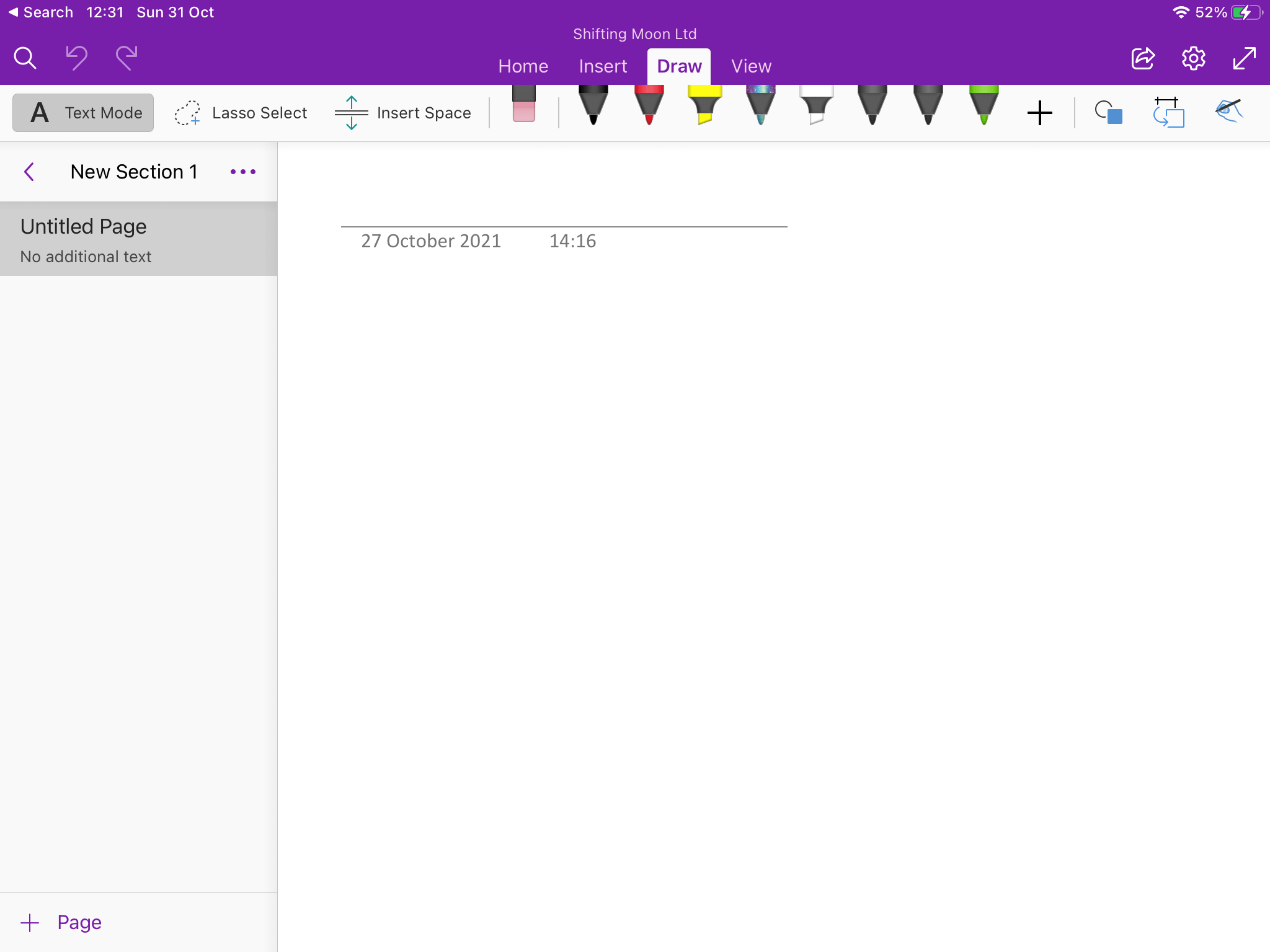Click the 27 October 2021 date
The image size is (1270, 952).
pyautogui.click(x=431, y=241)
